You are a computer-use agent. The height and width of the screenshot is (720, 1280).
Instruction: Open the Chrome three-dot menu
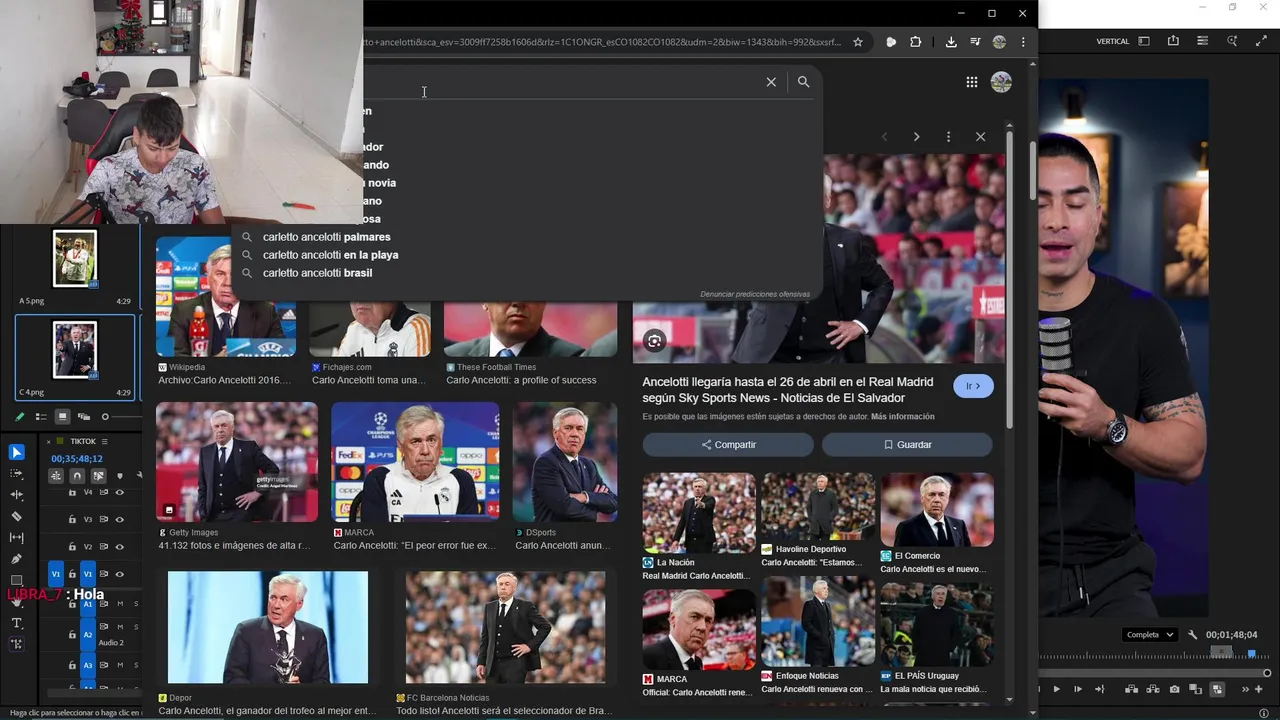click(x=1023, y=42)
